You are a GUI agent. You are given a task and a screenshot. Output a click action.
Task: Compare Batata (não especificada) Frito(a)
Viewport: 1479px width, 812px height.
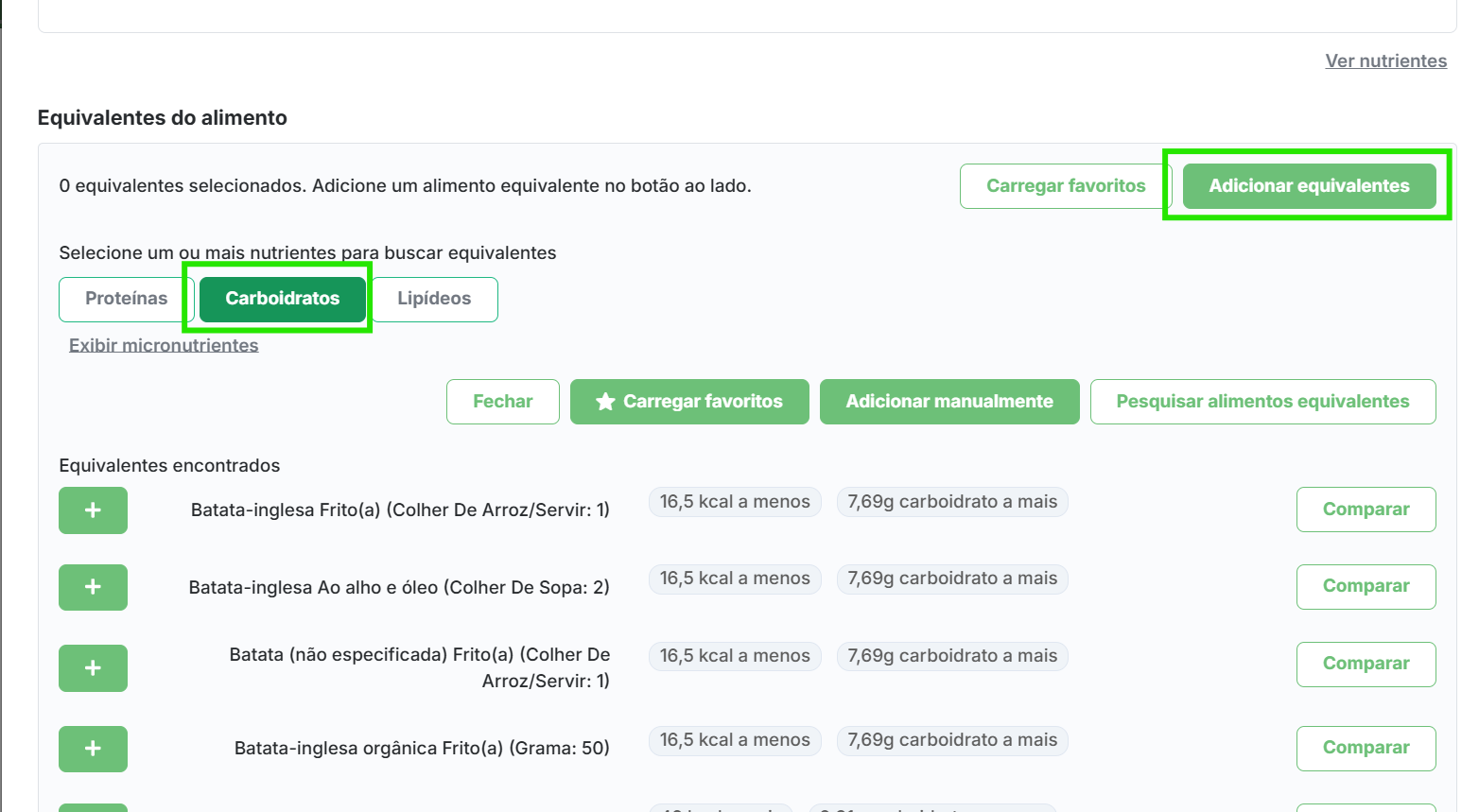[x=1366, y=664]
